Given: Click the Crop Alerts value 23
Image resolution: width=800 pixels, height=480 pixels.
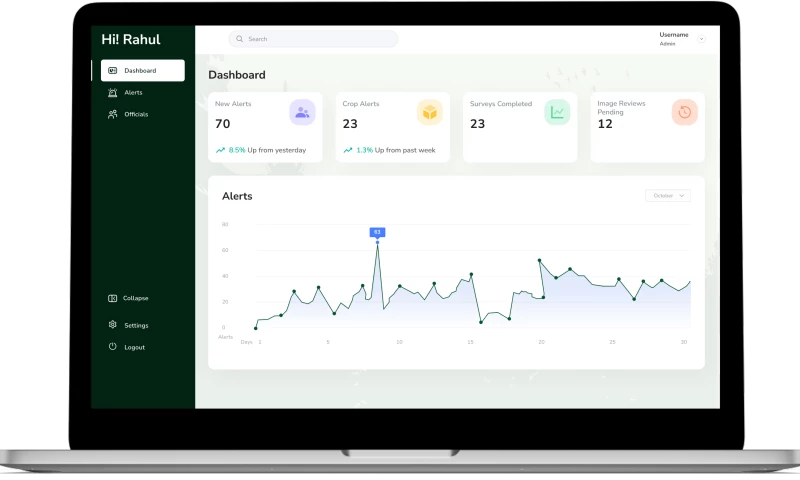Looking at the screenshot, I should tap(350, 124).
